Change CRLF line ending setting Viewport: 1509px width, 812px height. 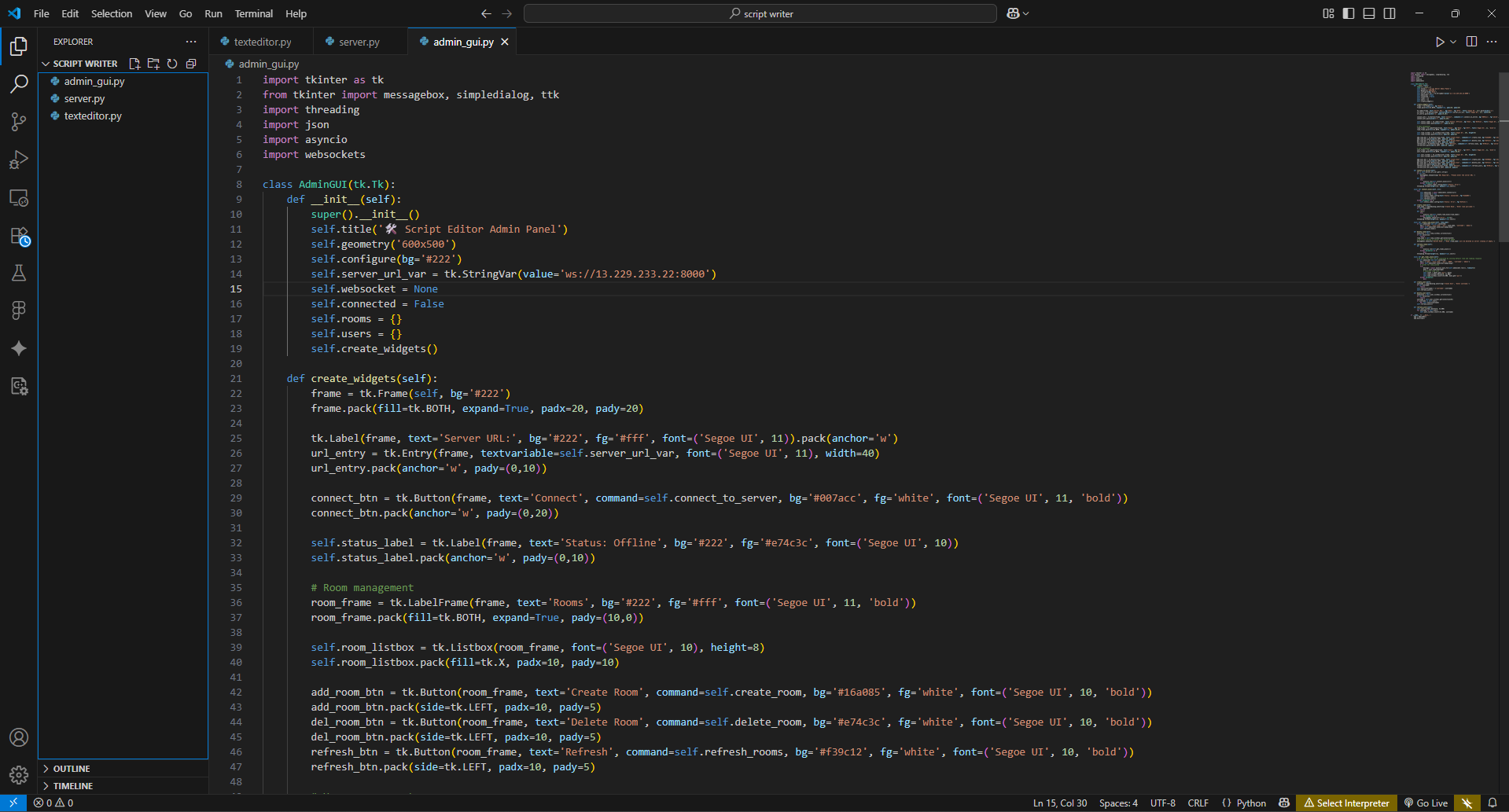[x=1198, y=803]
